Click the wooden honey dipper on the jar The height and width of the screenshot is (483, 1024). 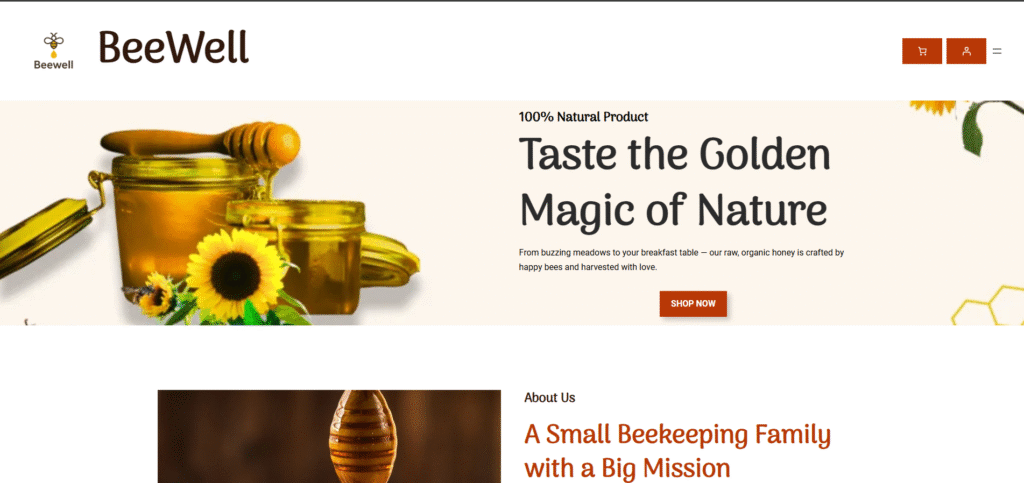(x=201, y=142)
